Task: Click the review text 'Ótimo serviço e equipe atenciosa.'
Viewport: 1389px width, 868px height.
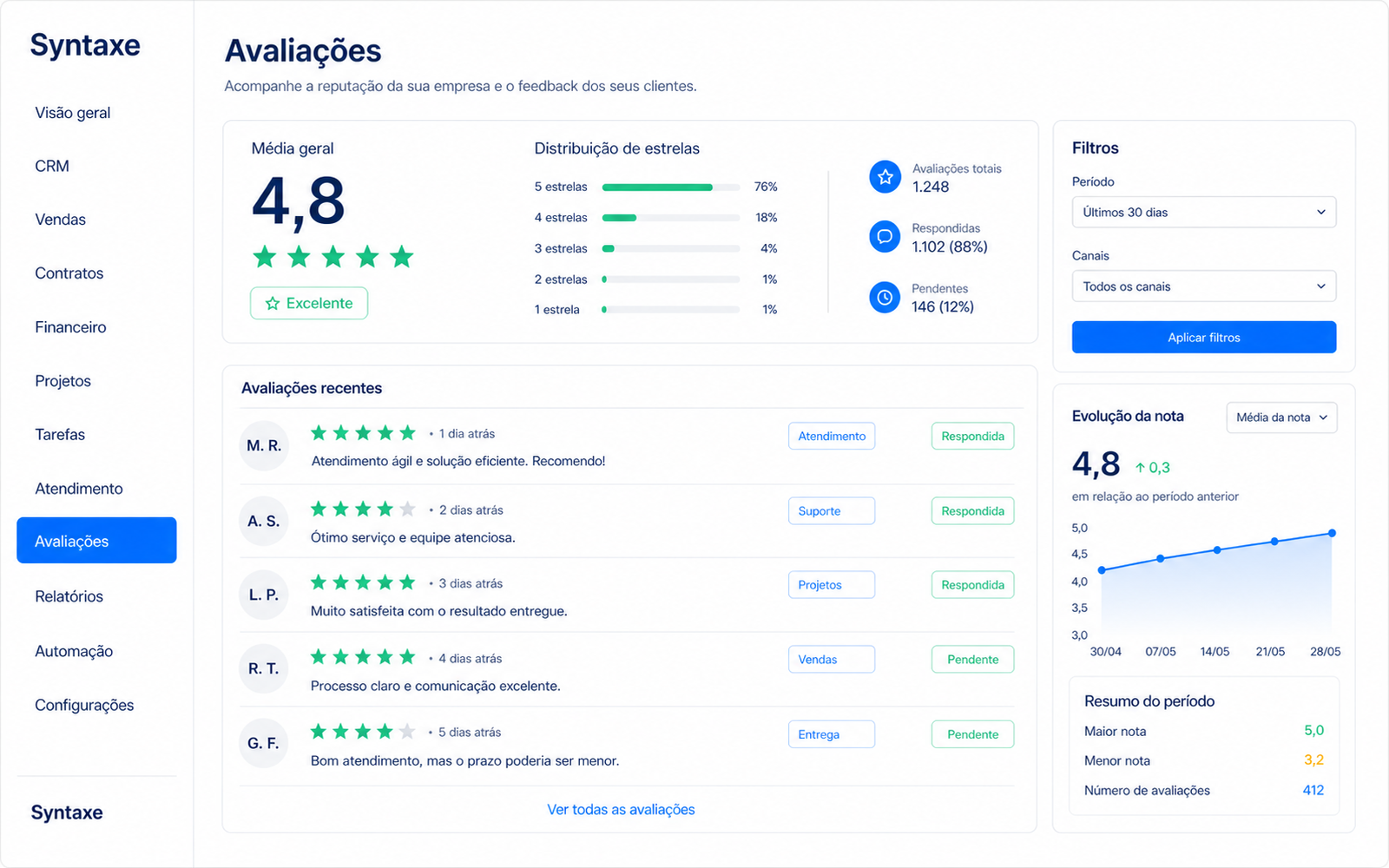Action: (413, 537)
